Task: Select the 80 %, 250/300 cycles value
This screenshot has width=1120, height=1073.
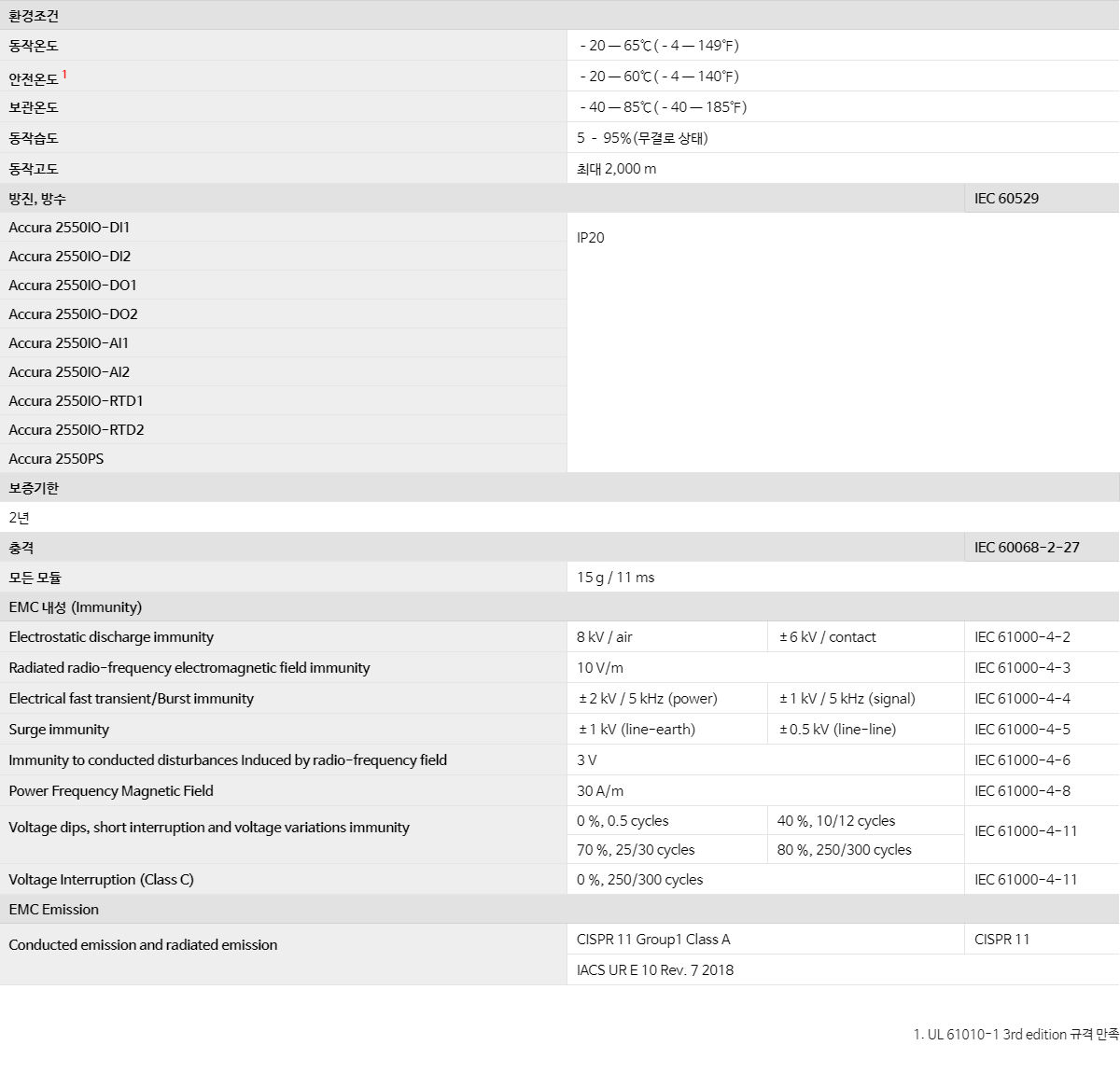Action: pos(845,850)
